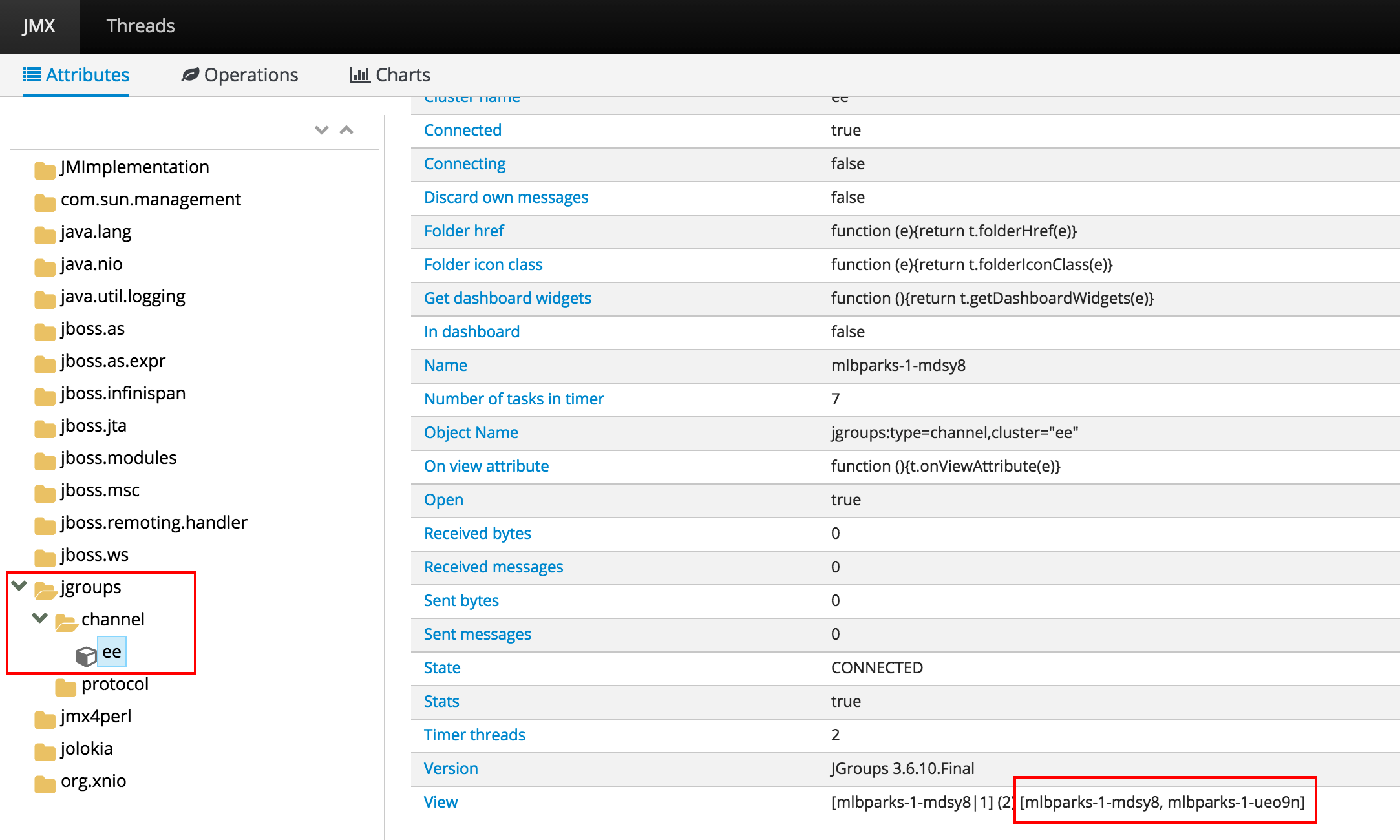
Task: Open Charts via the bar chart icon
Action: (359, 75)
